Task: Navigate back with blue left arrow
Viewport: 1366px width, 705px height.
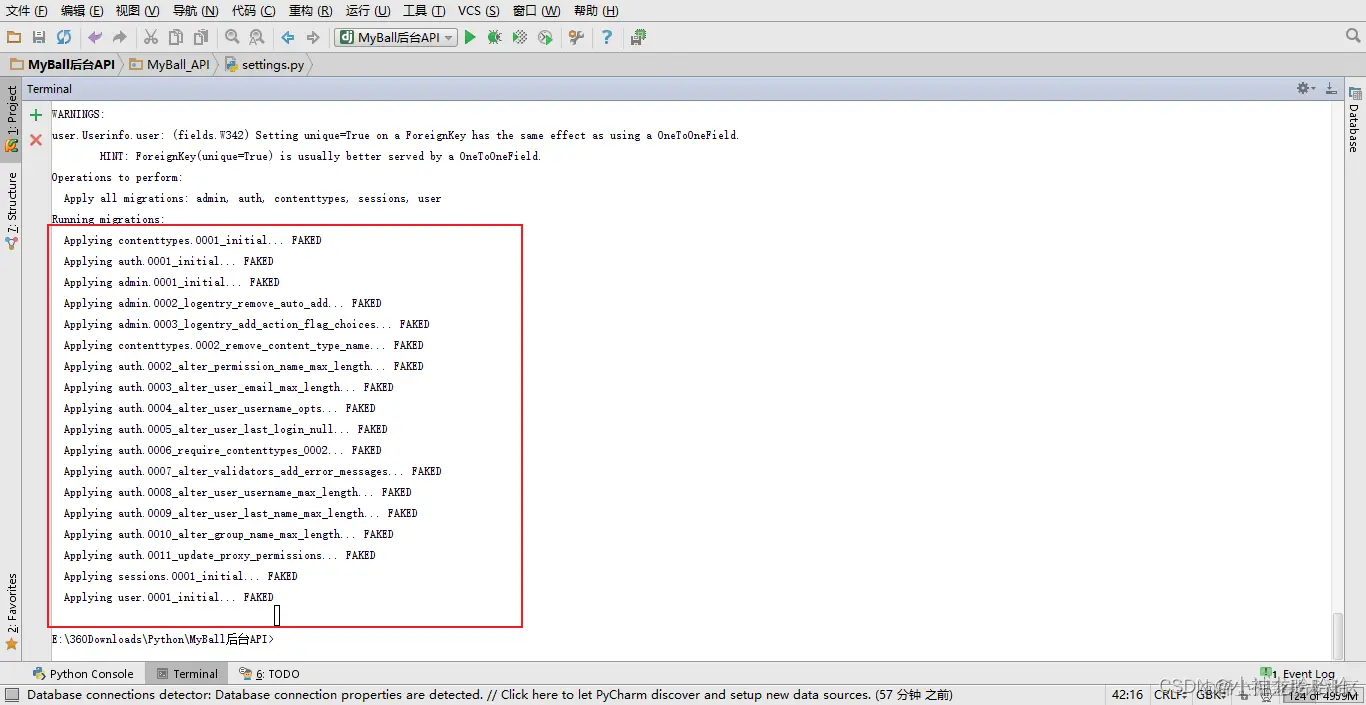Action: click(x=288, y=37)
